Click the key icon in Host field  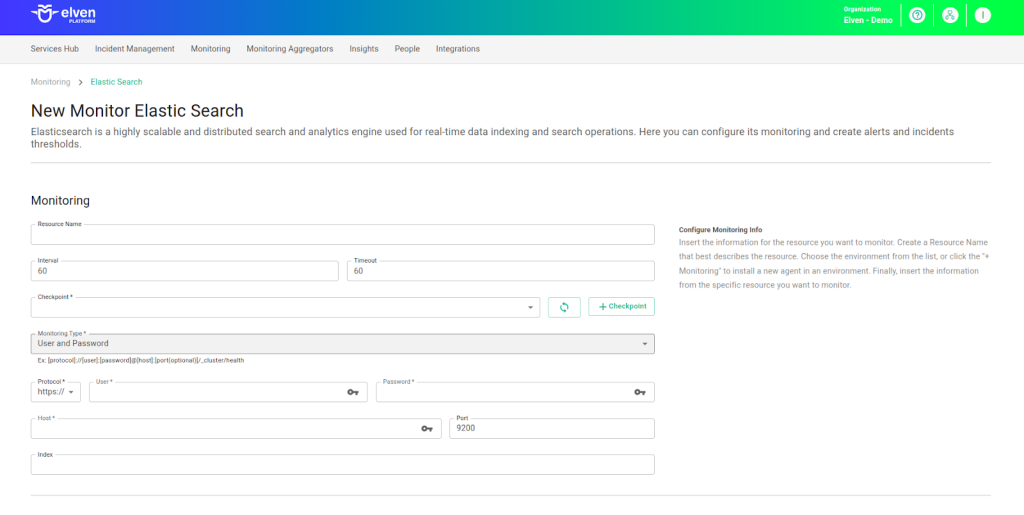click(x=427, y=428)
